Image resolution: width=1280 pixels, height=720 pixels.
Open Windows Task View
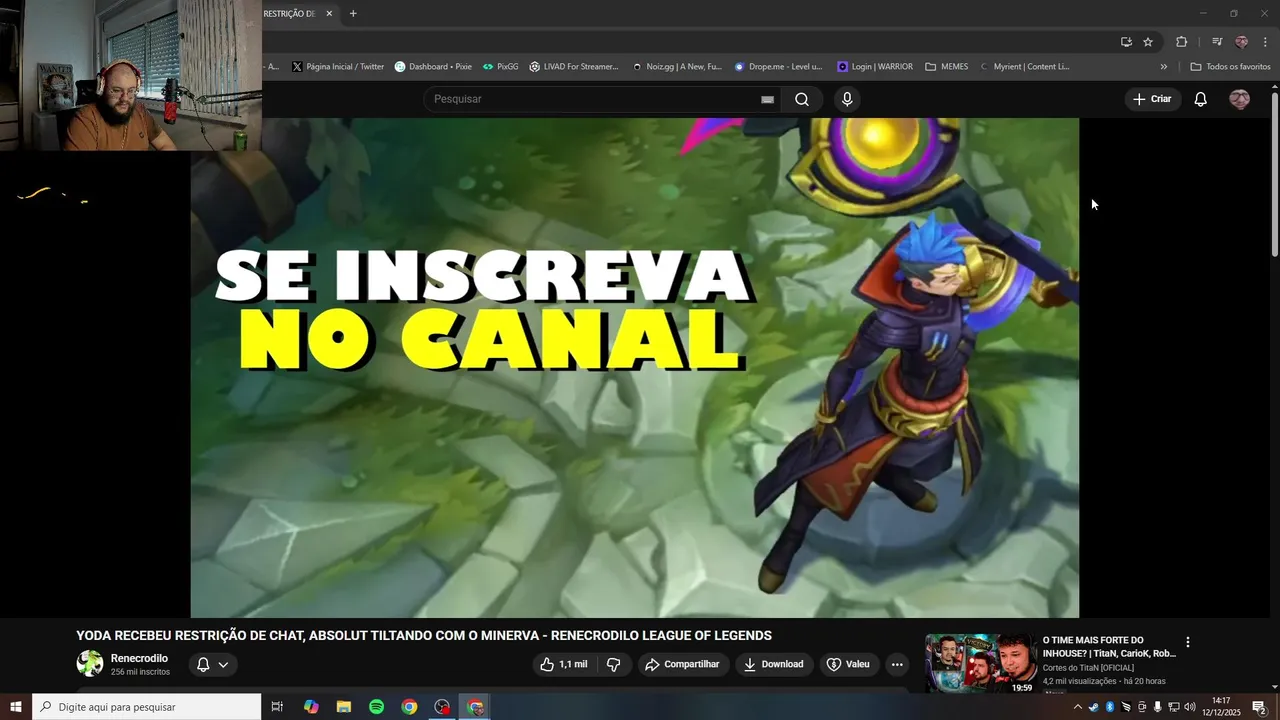coord(278,707)
